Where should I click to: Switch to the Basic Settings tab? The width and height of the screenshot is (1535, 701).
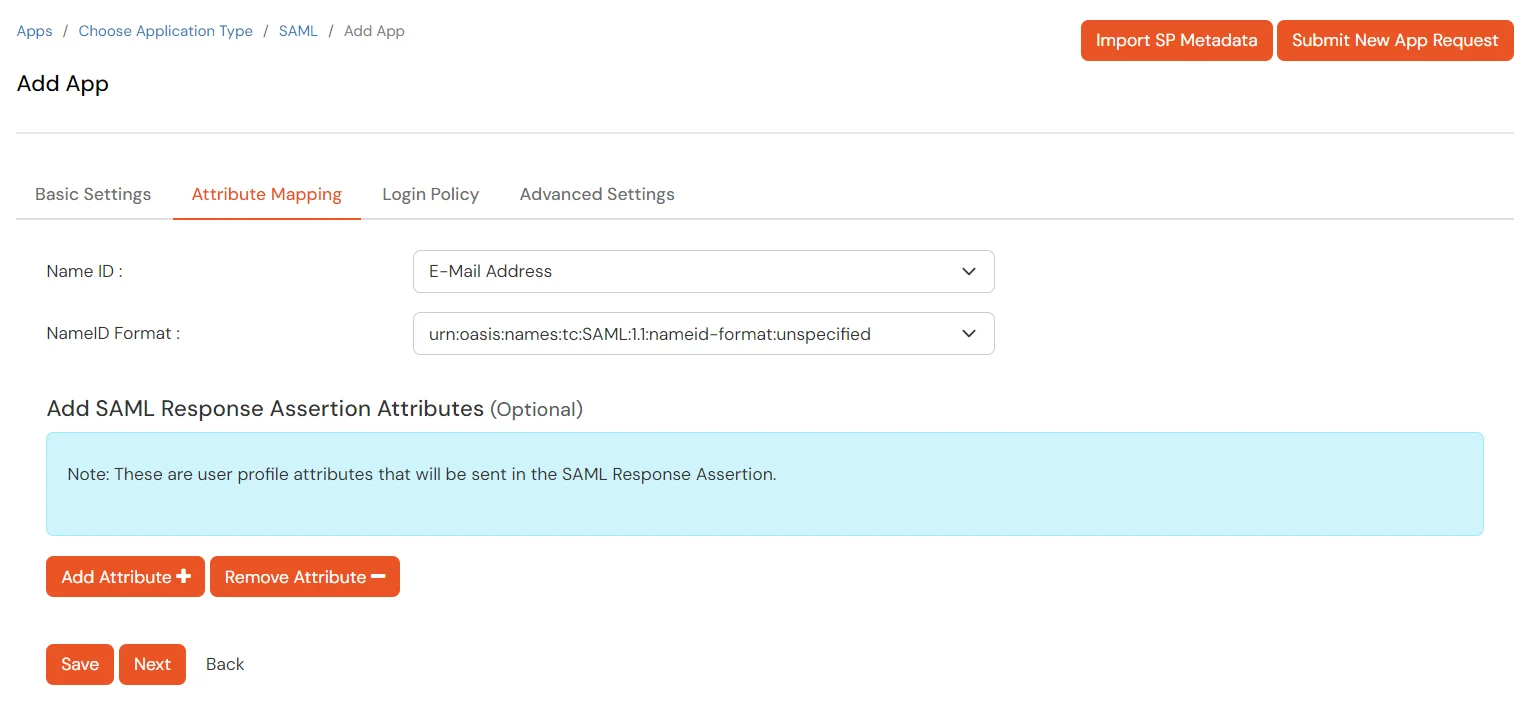coord(93,194)
